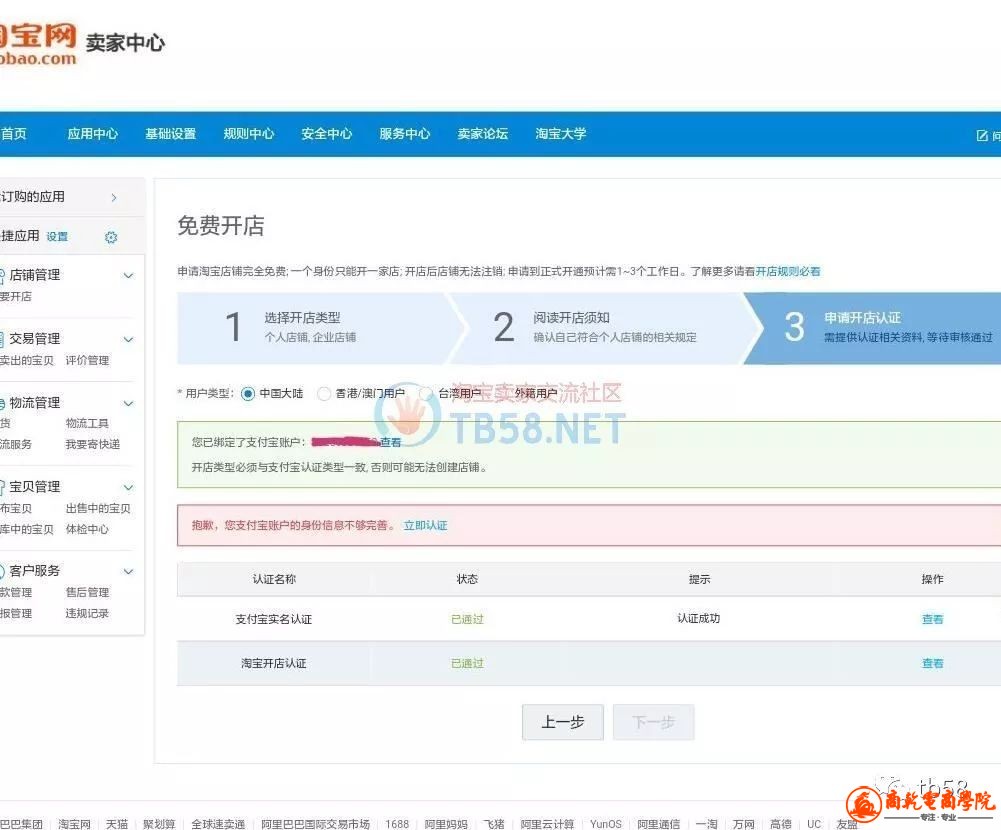Collapse the 店铺管理 section chevron
This screenshot has height=830, width=1001.
coord(128,276)
